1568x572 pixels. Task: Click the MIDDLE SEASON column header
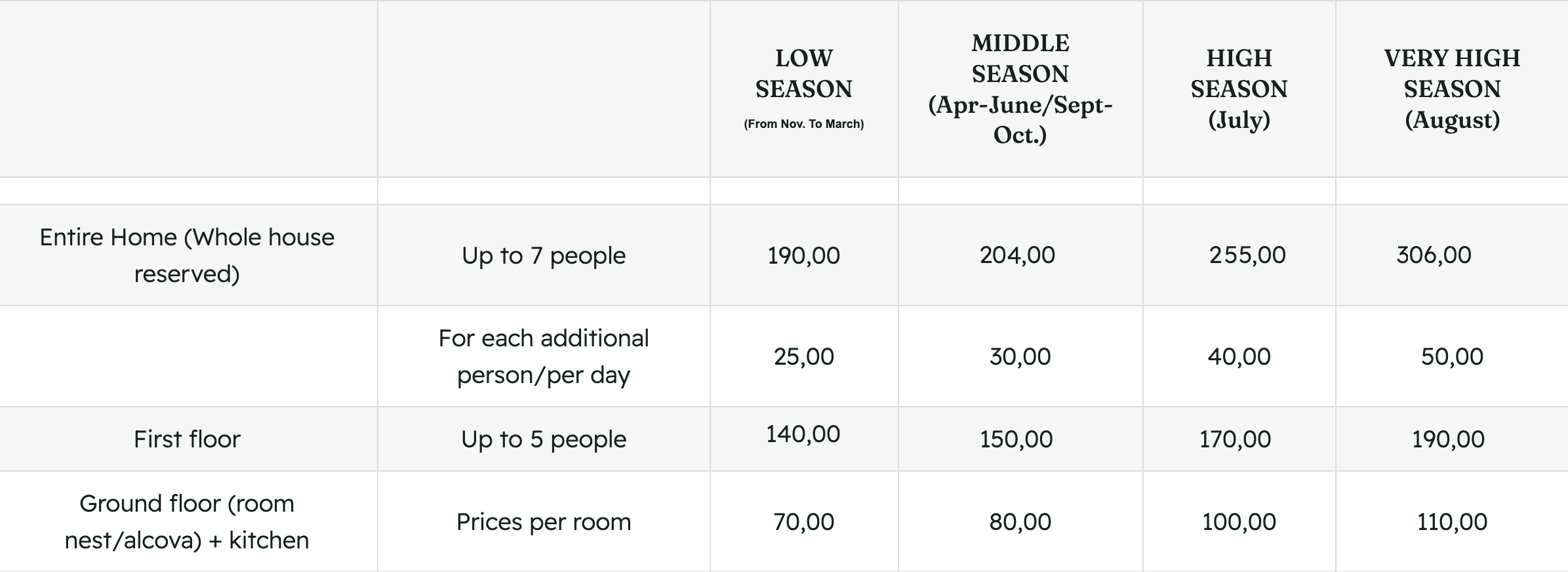tap(1020, 89)
